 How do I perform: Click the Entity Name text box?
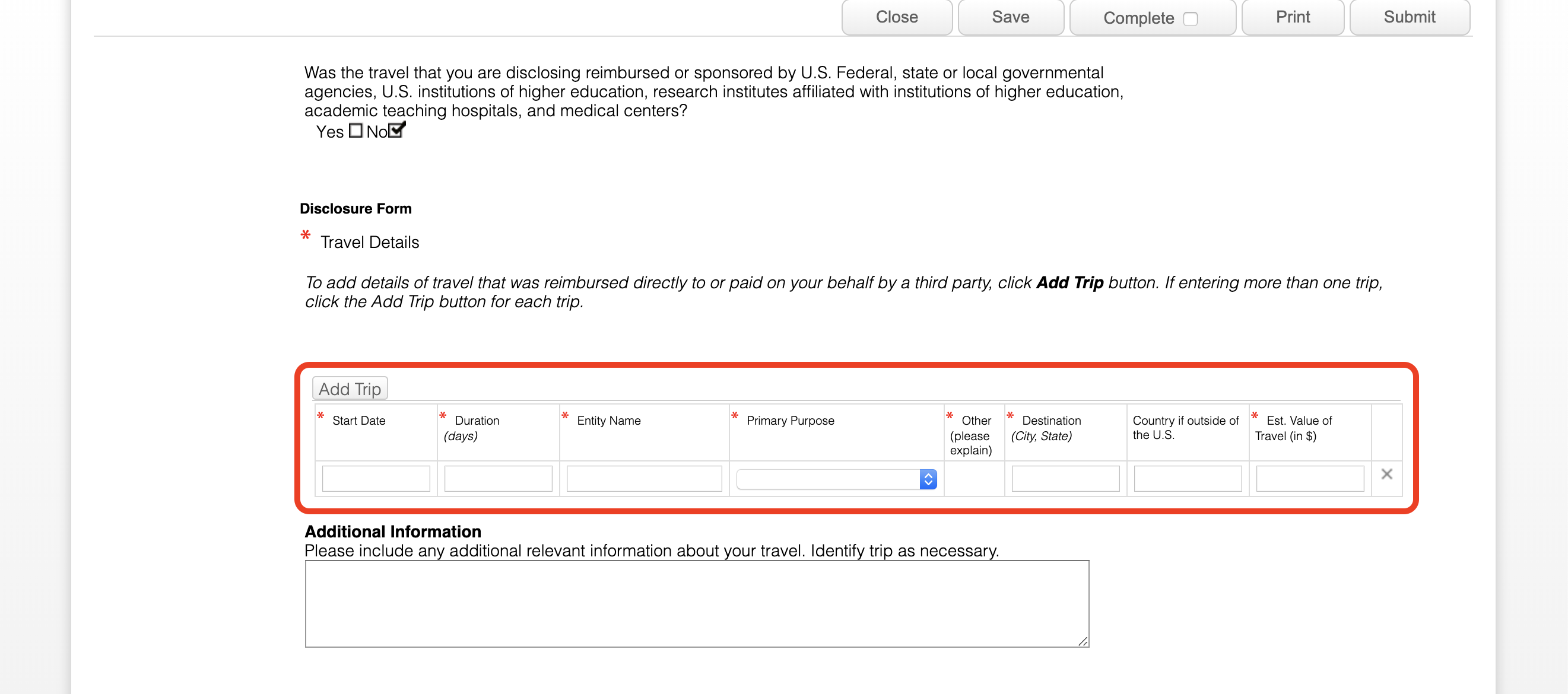[x=644, y=479]
